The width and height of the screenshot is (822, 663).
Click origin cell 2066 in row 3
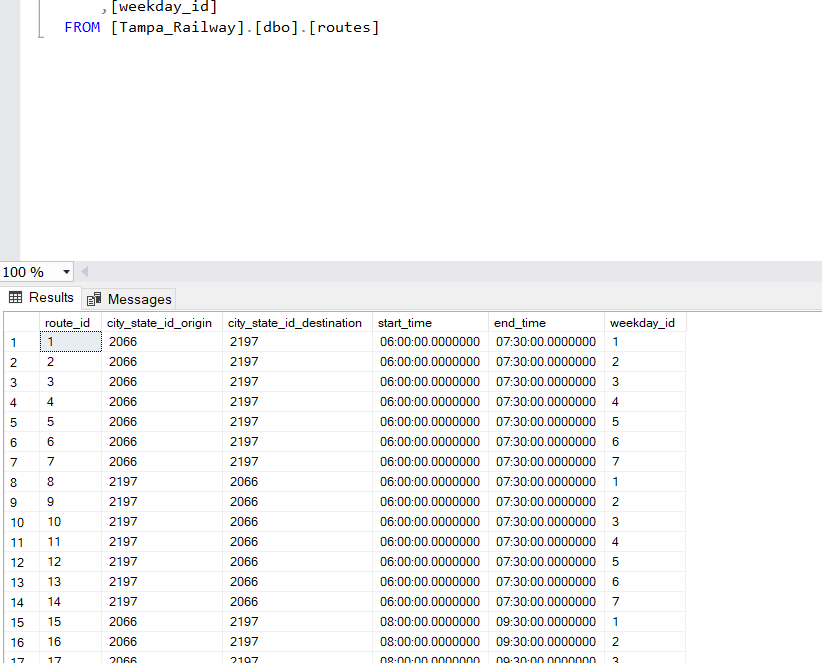click(x=161, y=382)
